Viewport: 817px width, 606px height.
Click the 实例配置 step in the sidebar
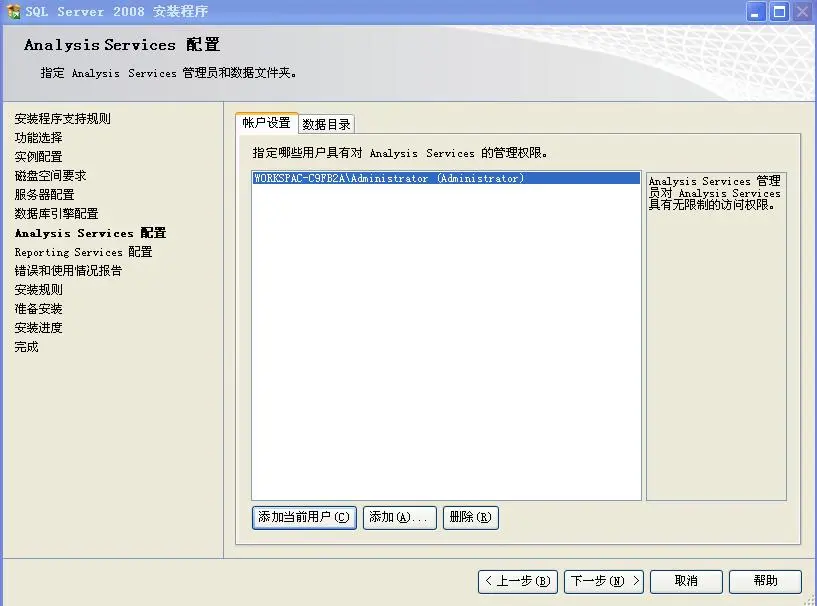[x=39, y=157]
